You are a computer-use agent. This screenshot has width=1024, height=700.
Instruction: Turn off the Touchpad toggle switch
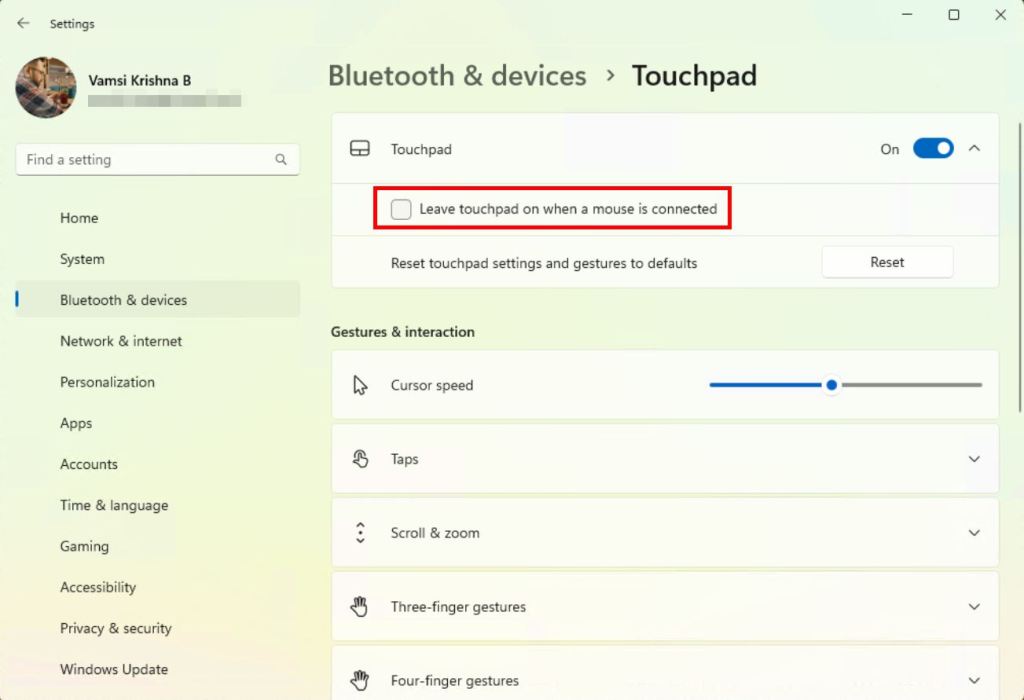coord(933,149)
